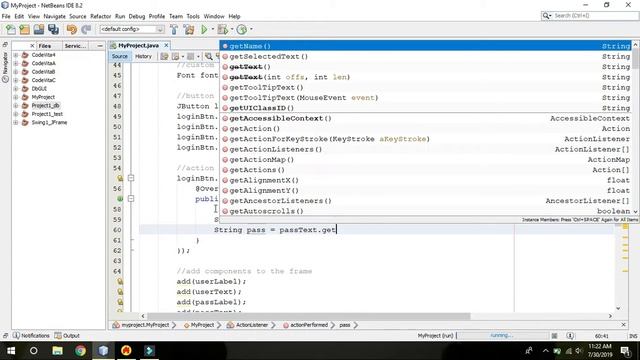Select the Project1_test node in tree
Image resolution: width=640 pixels, height=360 pixels.
47,114
